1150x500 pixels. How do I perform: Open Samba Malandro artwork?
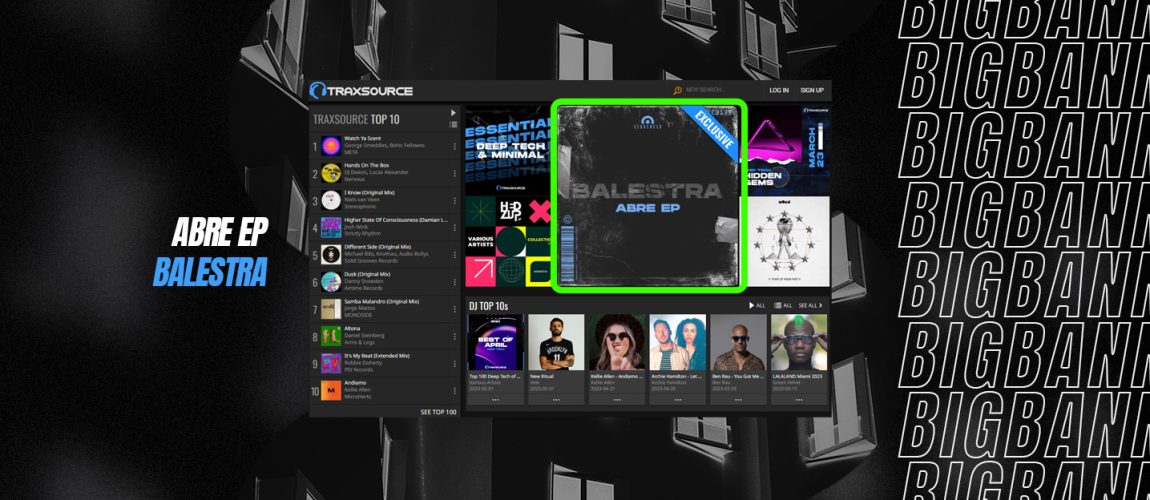[331, 309]
